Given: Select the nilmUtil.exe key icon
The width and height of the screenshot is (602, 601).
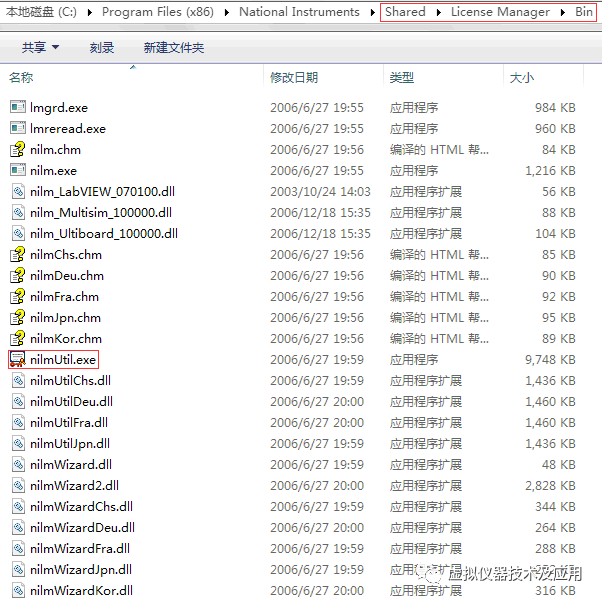Looking at the screenshot, I should point(18,359).
